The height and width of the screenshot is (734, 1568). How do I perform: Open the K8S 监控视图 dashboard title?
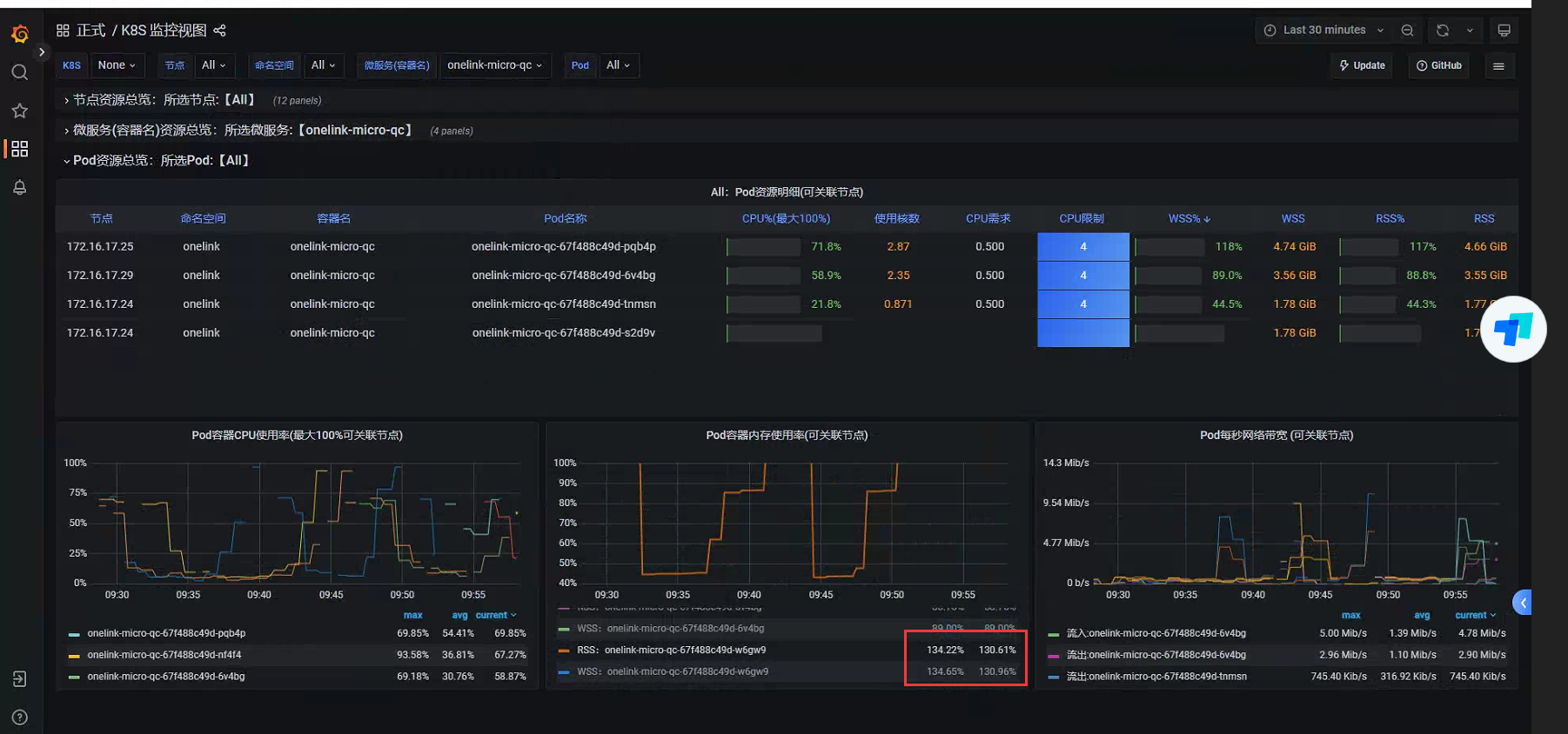click(x=164, y=30)
